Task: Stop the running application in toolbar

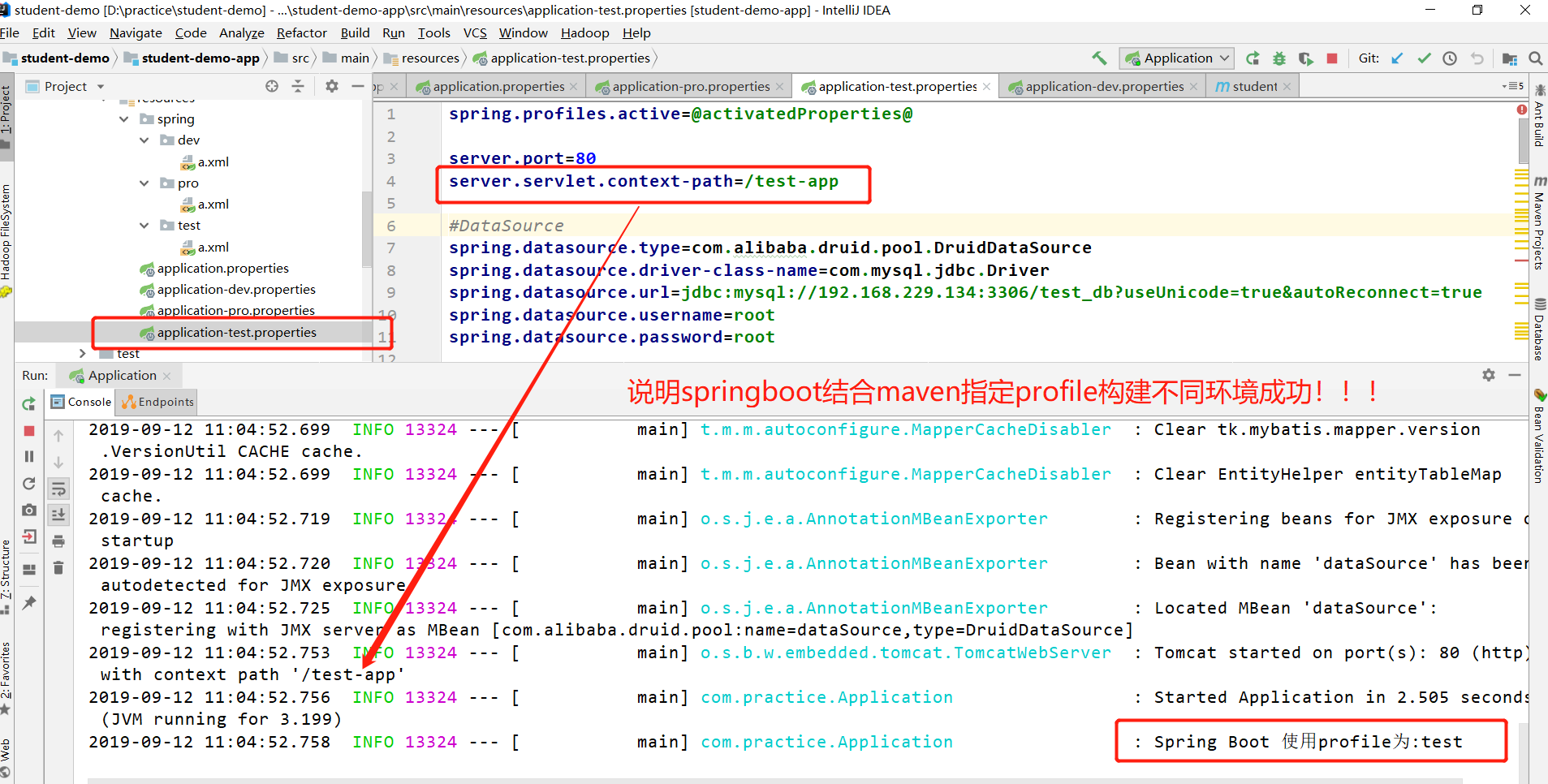Action: pyautogui.click(x=1332, y=58)
